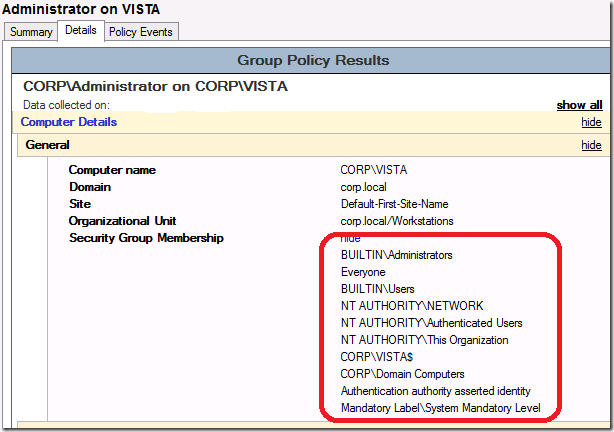
Task: Collapse the Security Group Membership list
Action: [350, 238]
